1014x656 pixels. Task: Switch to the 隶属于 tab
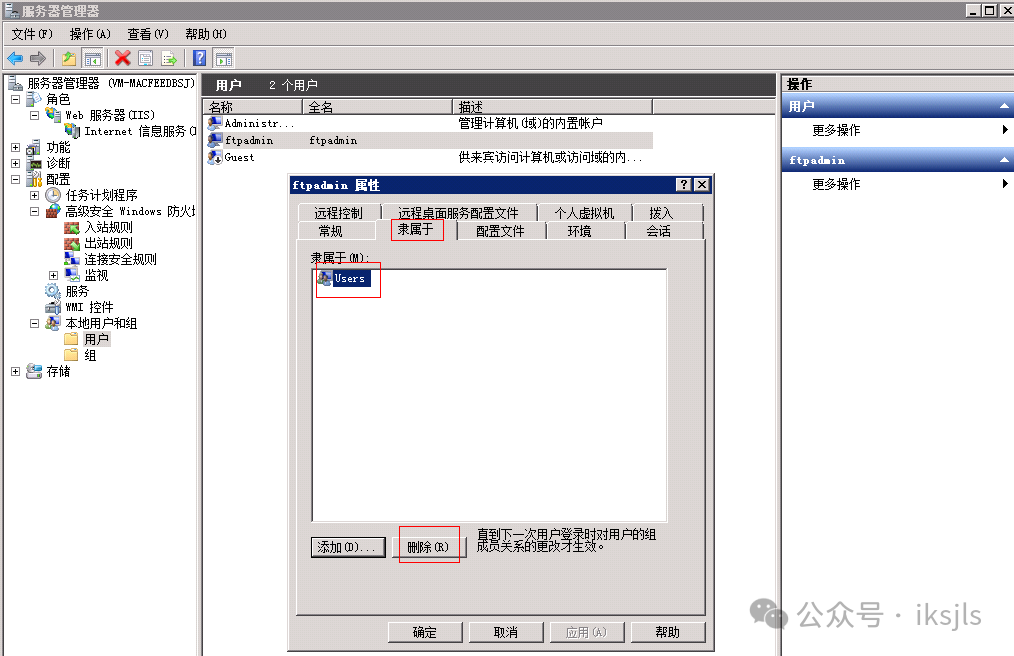tap(416, 229)
